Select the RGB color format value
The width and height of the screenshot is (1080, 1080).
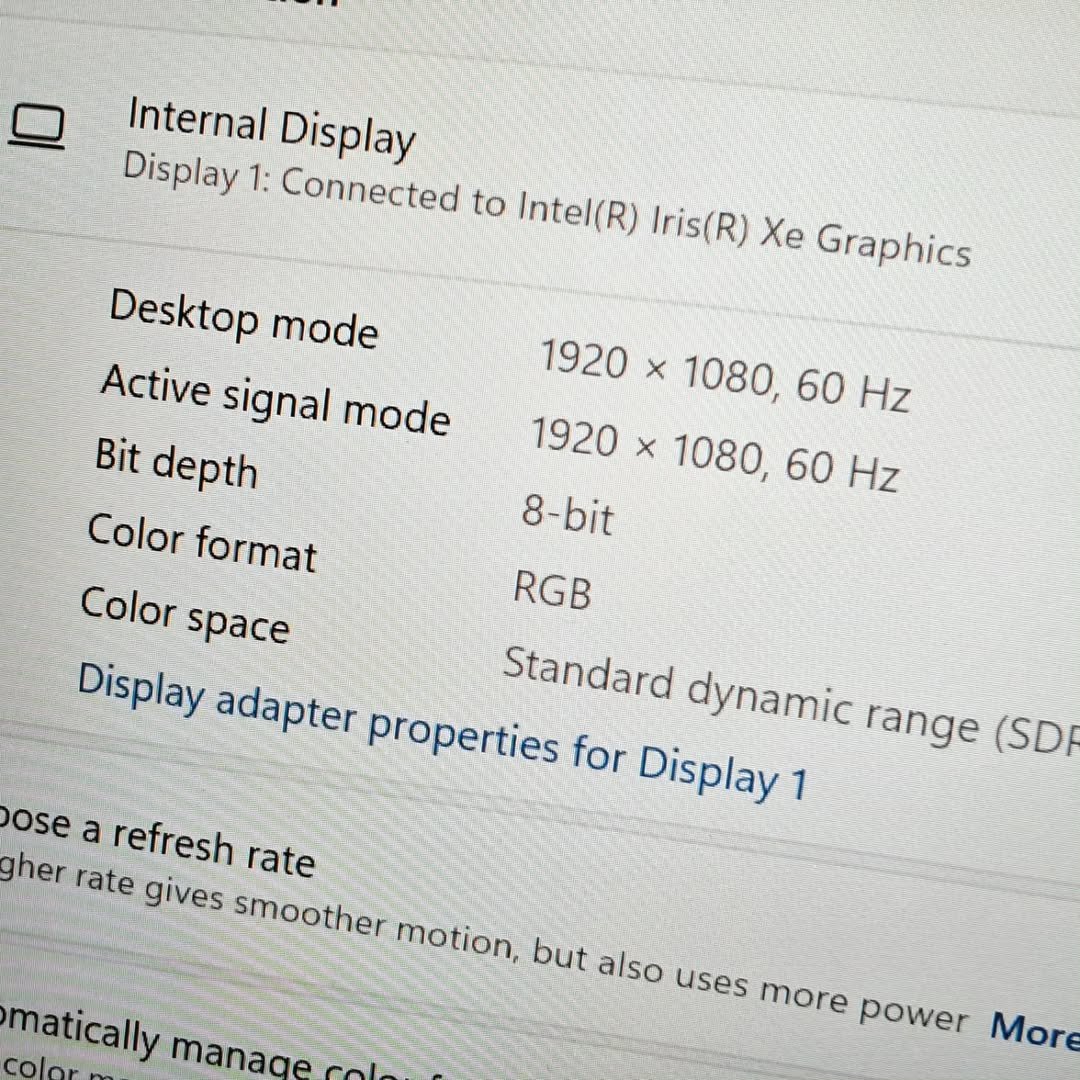pos(552,590)
